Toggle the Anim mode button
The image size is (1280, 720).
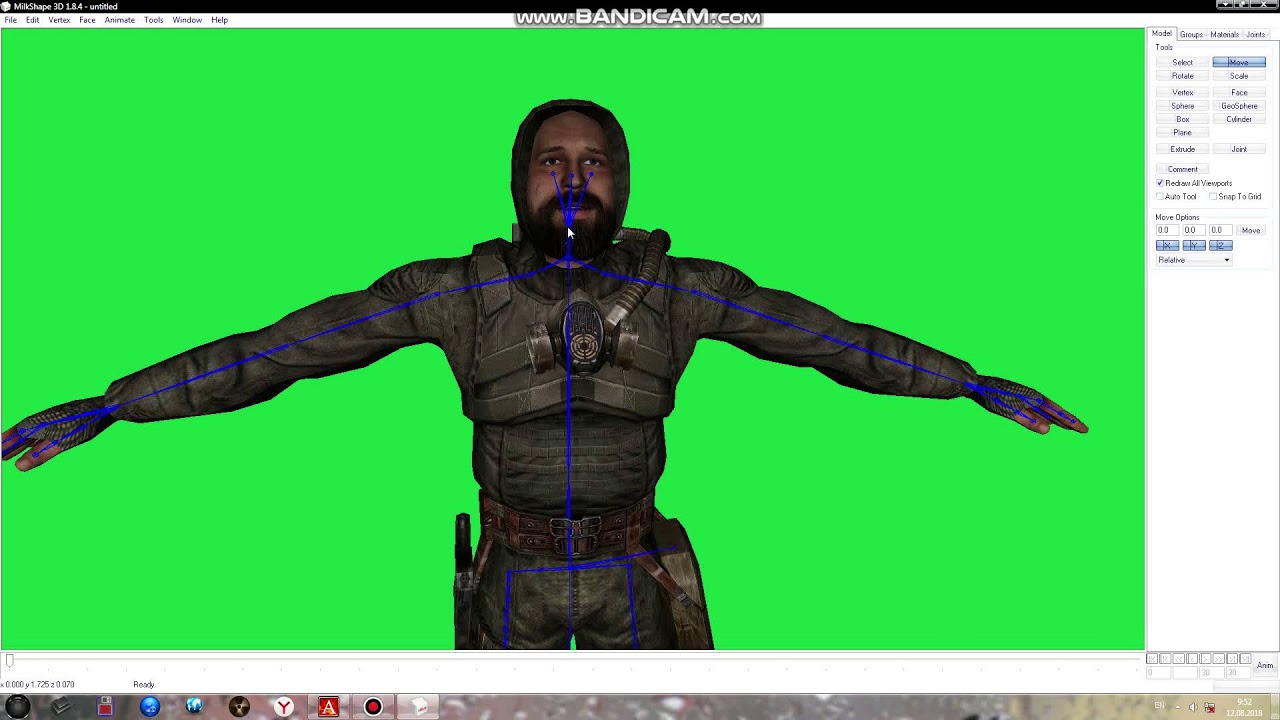click(1265, 665)
